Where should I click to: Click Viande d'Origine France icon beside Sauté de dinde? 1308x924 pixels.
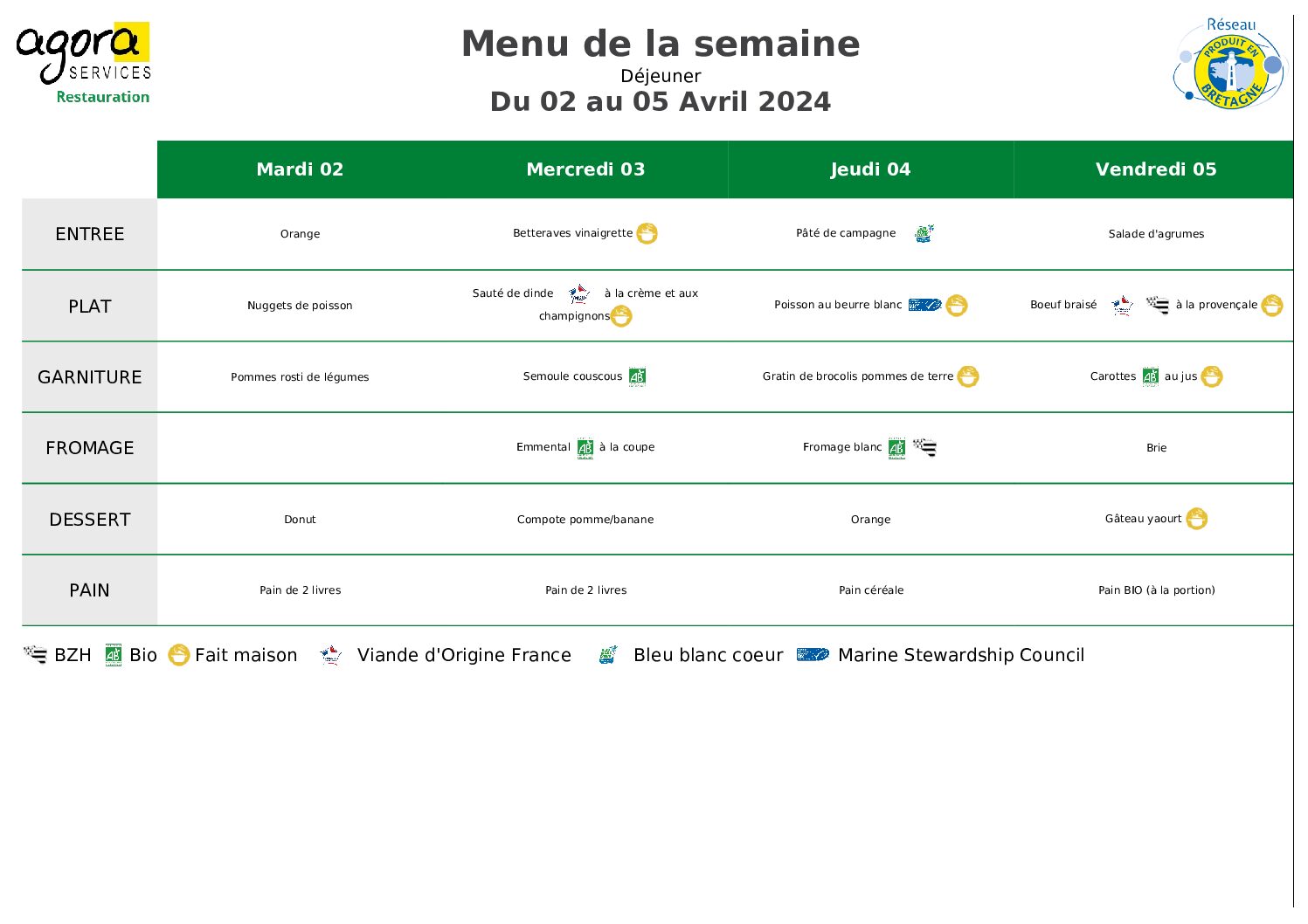point(578,294)
